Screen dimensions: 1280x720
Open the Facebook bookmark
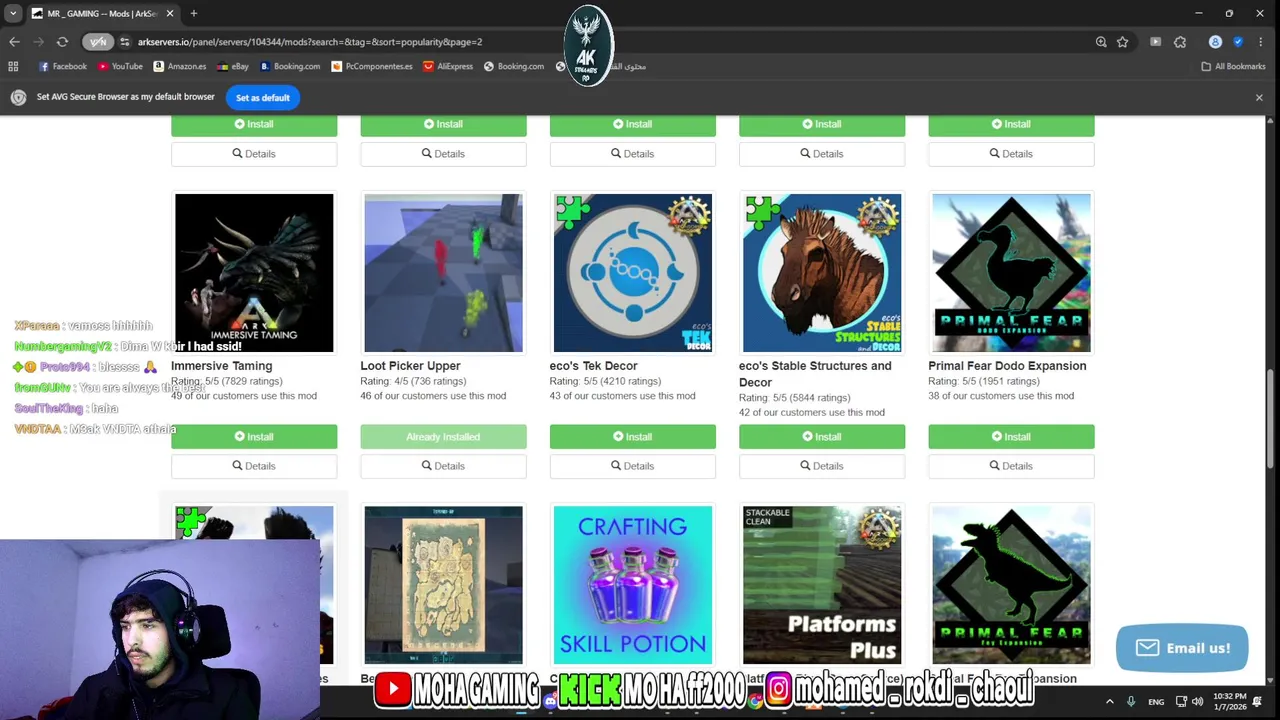(62, 66)
